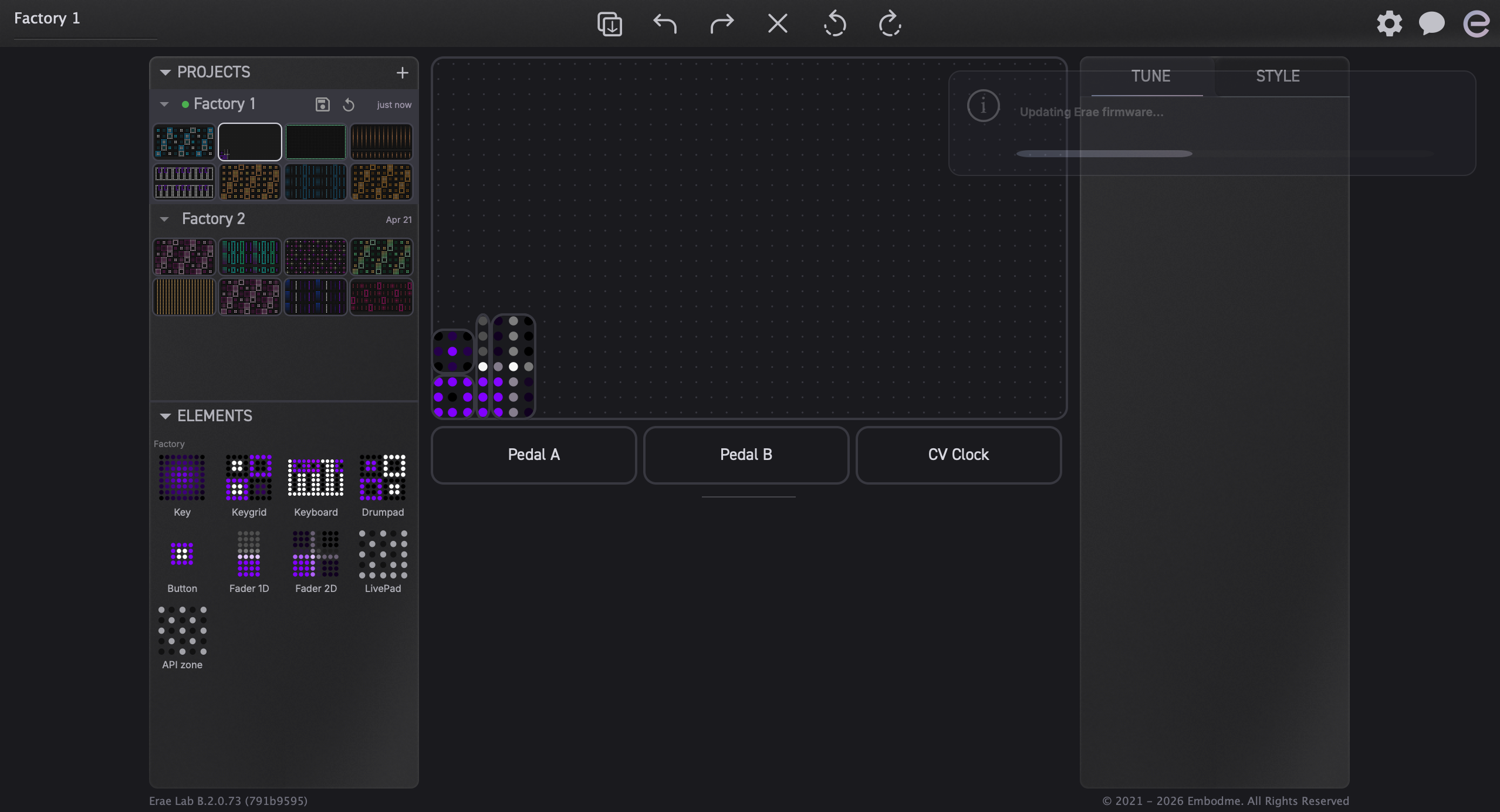Open the settings gear
Viewport: 1500px width, 812px height.
point(1389,24)
